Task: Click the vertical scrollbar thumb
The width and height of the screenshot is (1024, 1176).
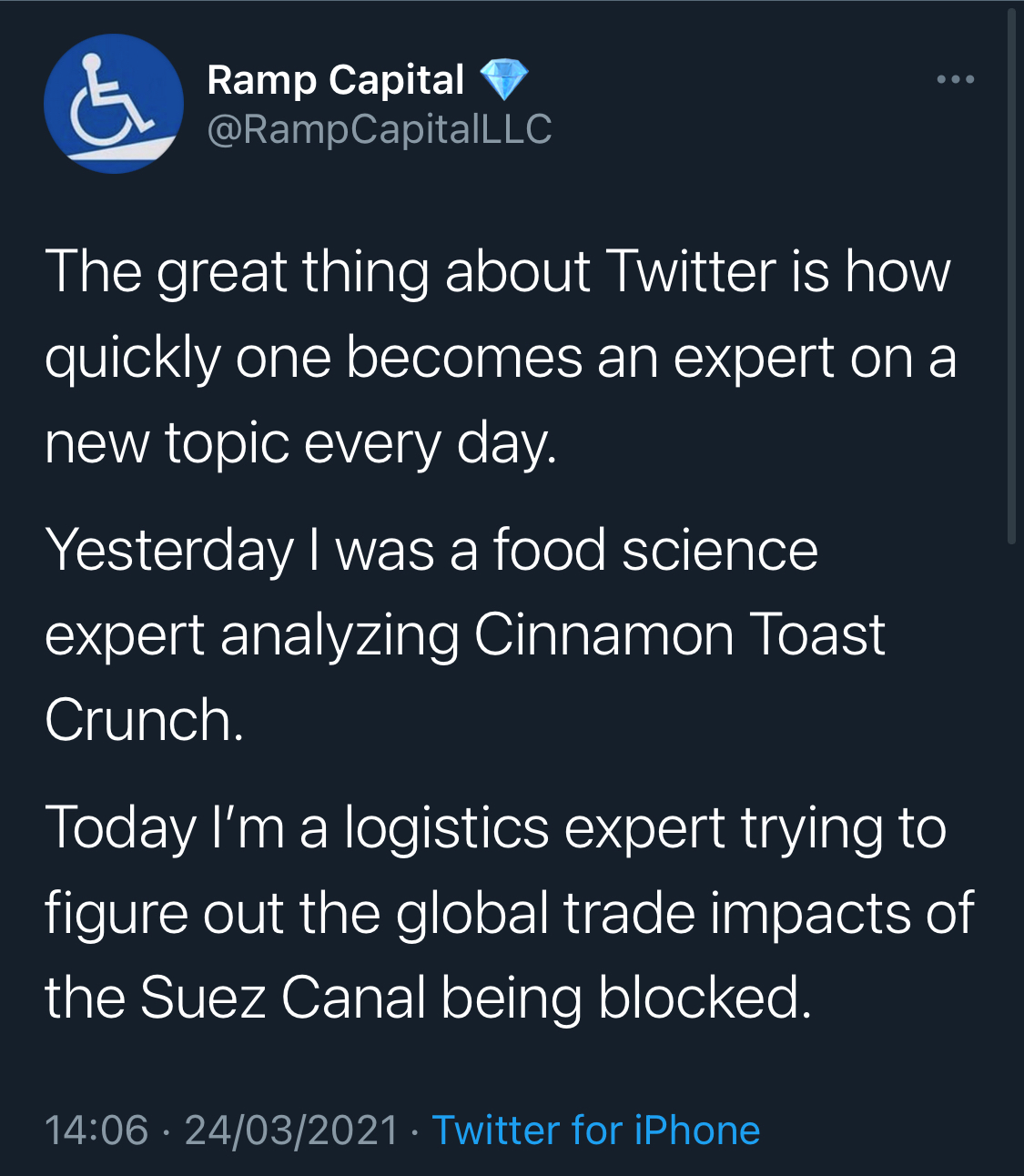Action: (x=1010, y=273)
